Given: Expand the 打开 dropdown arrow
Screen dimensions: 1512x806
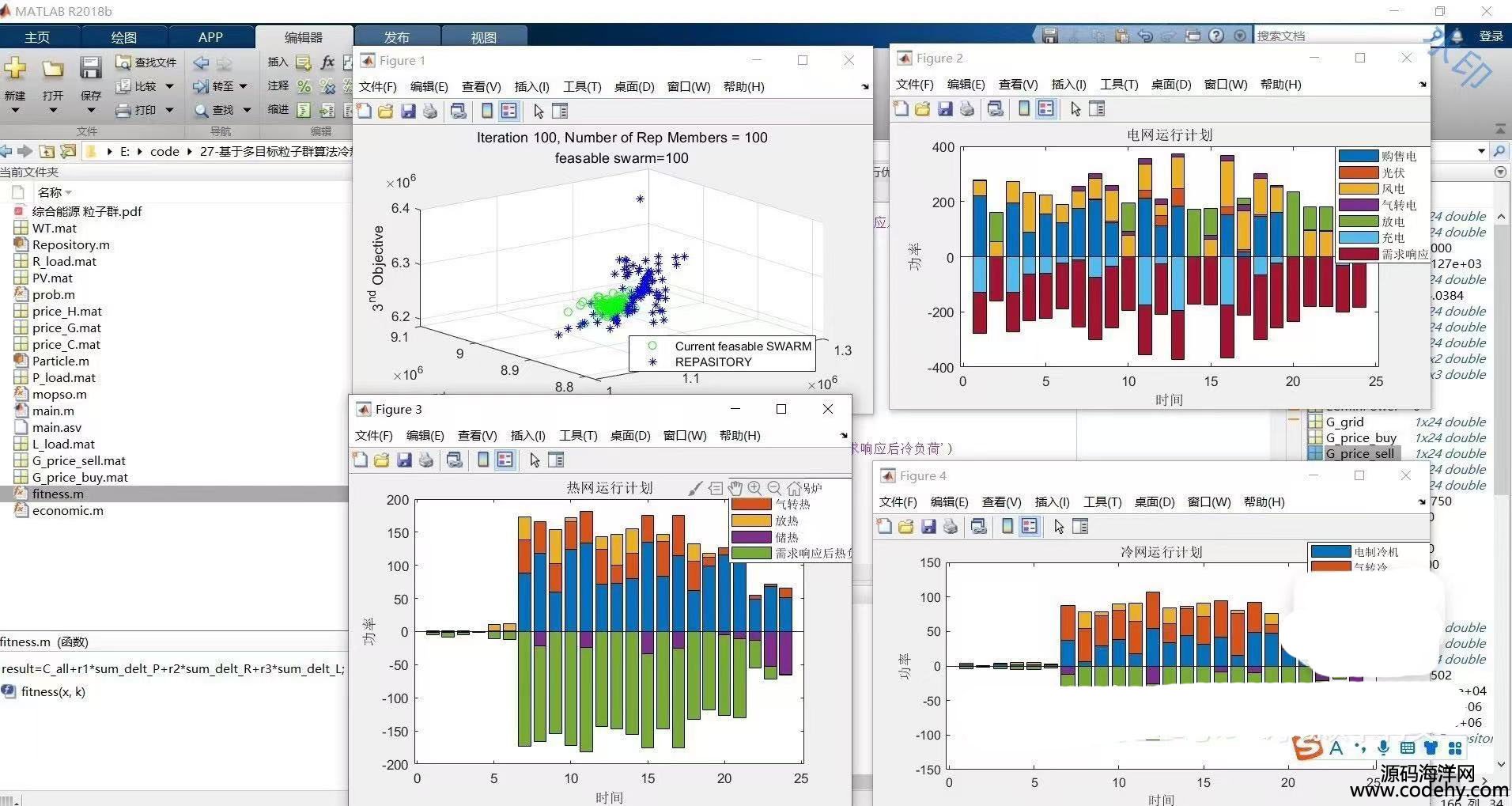Looking at the screenshot, I should pyautogui.click(x=53, y=110).
